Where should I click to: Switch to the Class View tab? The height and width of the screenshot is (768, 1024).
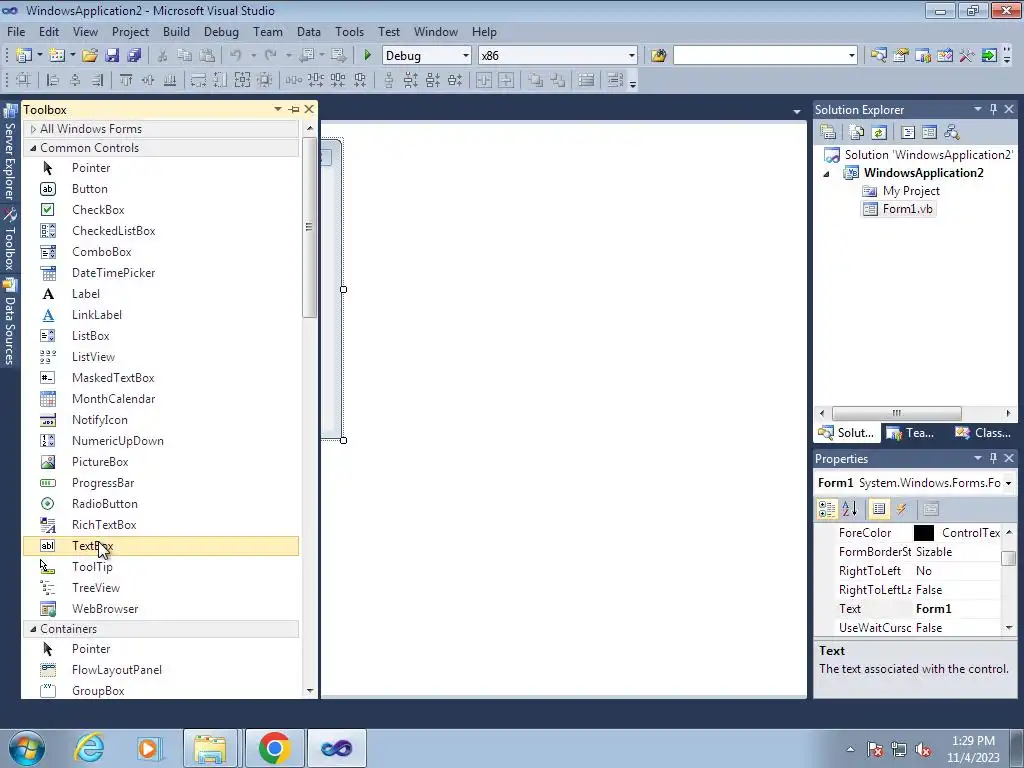[x=983, y=433]
